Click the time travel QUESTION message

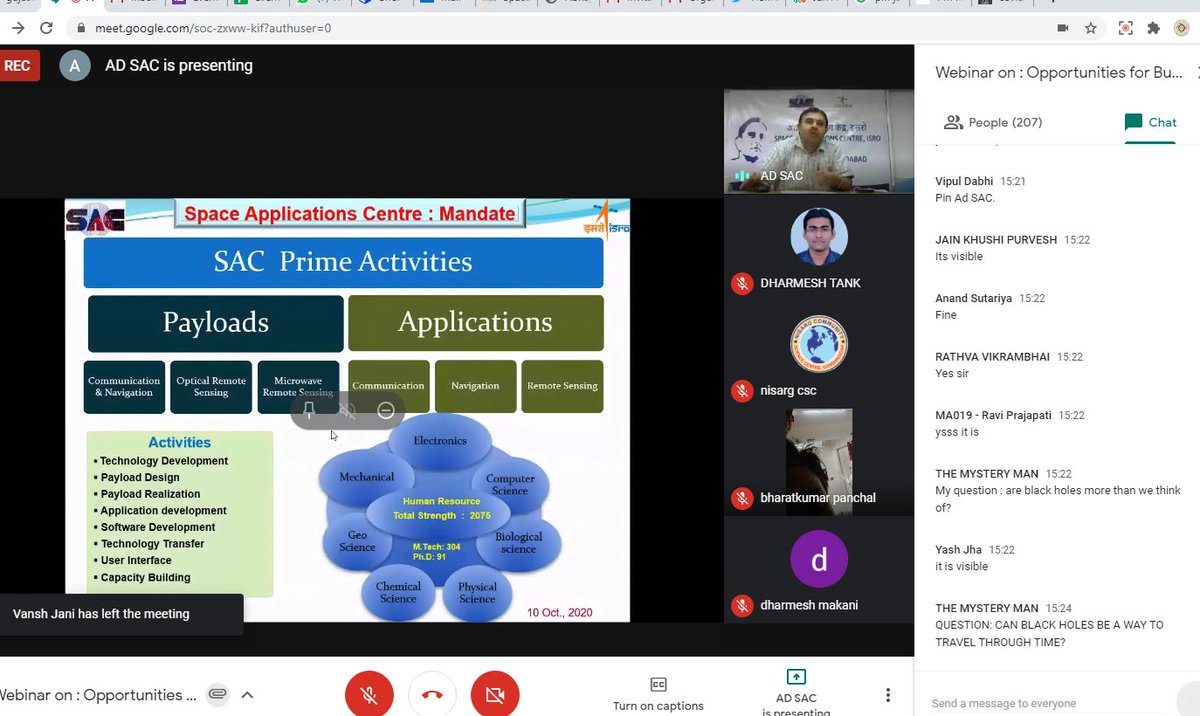tap(1049, 633)
